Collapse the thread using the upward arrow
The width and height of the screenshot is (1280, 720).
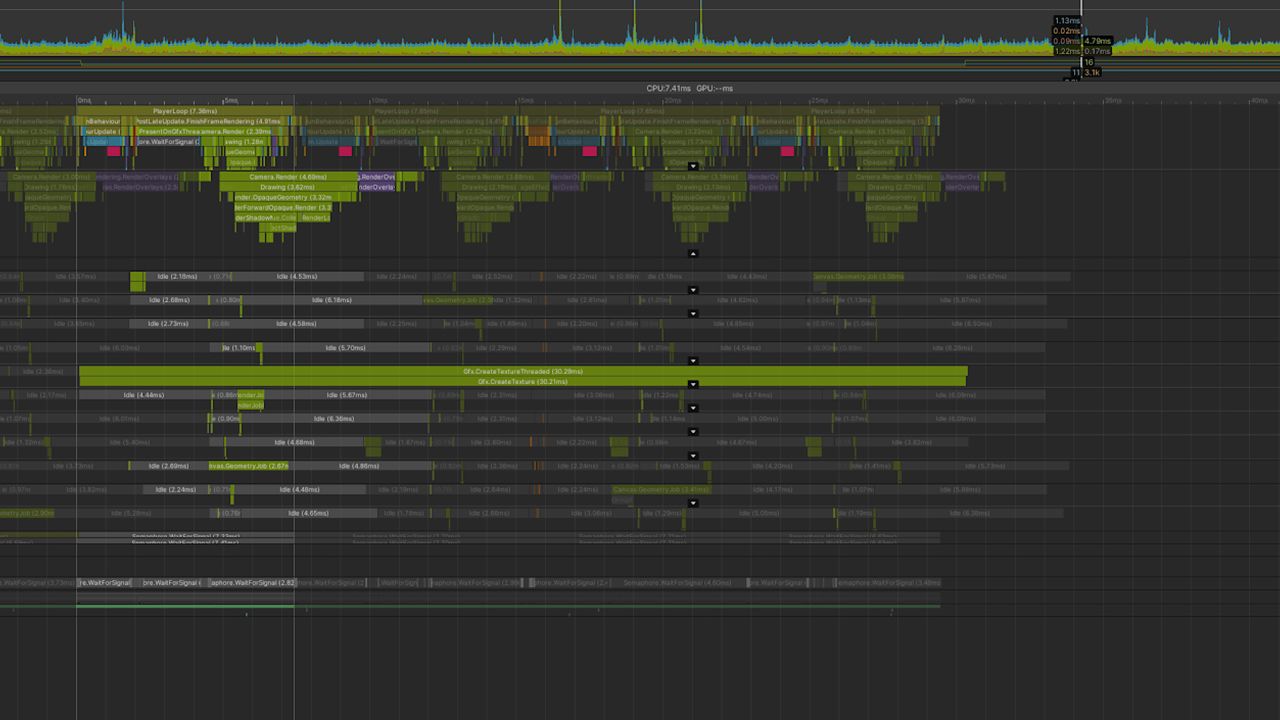pos(693,254)
